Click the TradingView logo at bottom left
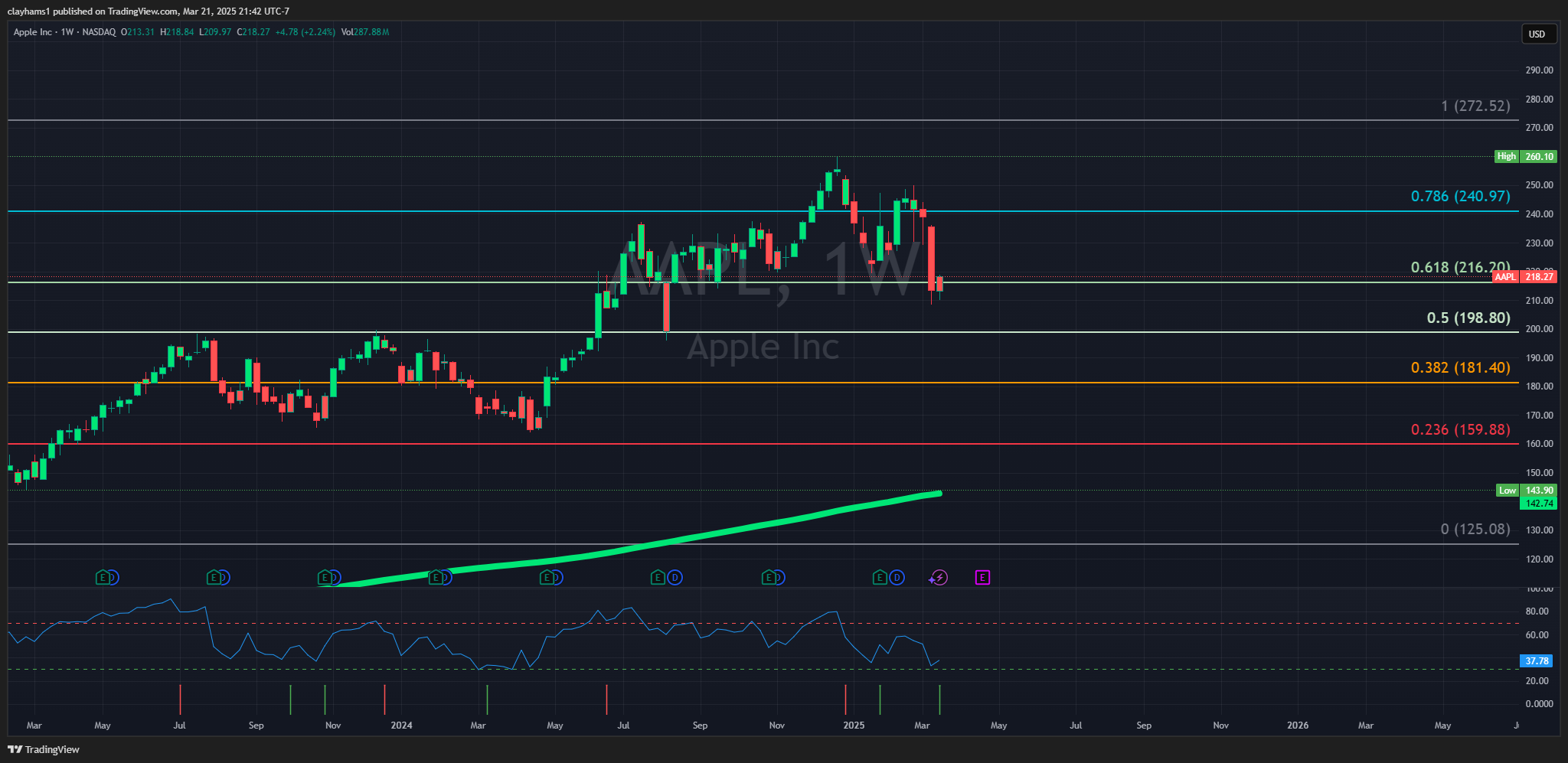Image resolution: width=1568 pixels, height=763 pixels. [44, 749]
